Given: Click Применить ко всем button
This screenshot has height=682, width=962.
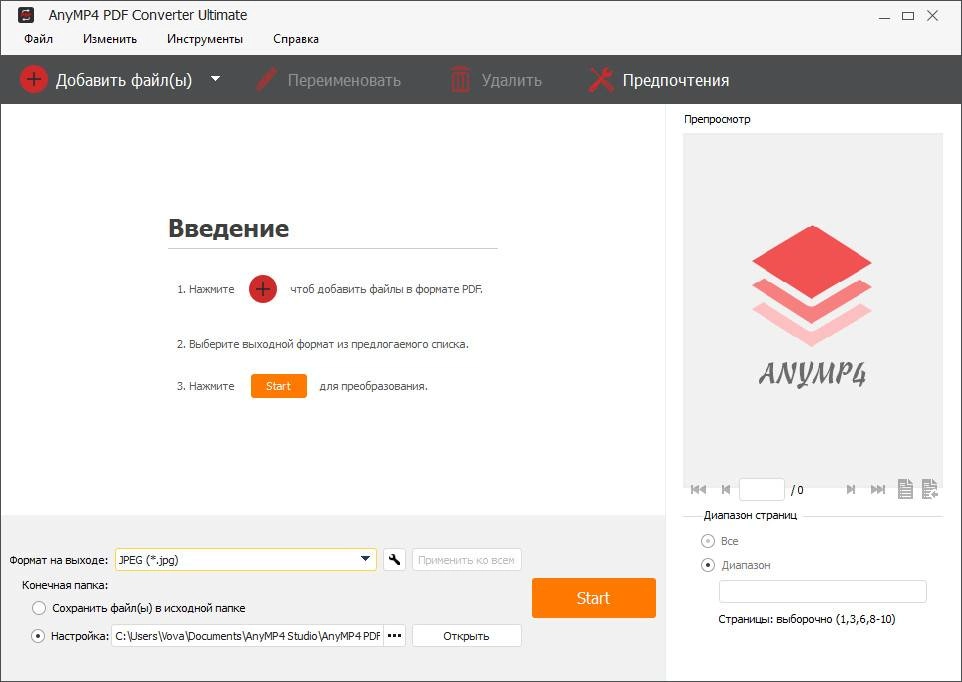Looking at the screenshot, I should pyautogui.click(x=466, y=559).
